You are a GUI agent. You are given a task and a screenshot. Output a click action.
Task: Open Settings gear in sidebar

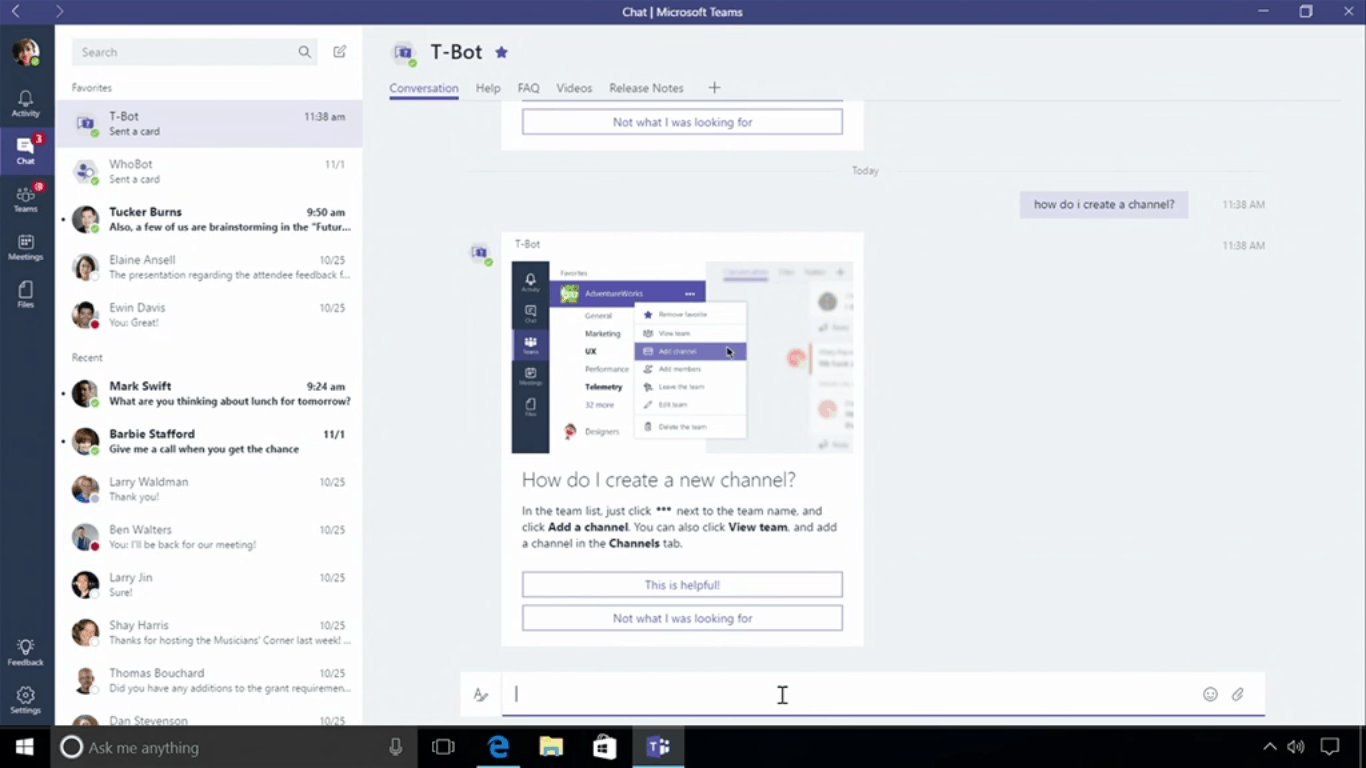[26, 699]
